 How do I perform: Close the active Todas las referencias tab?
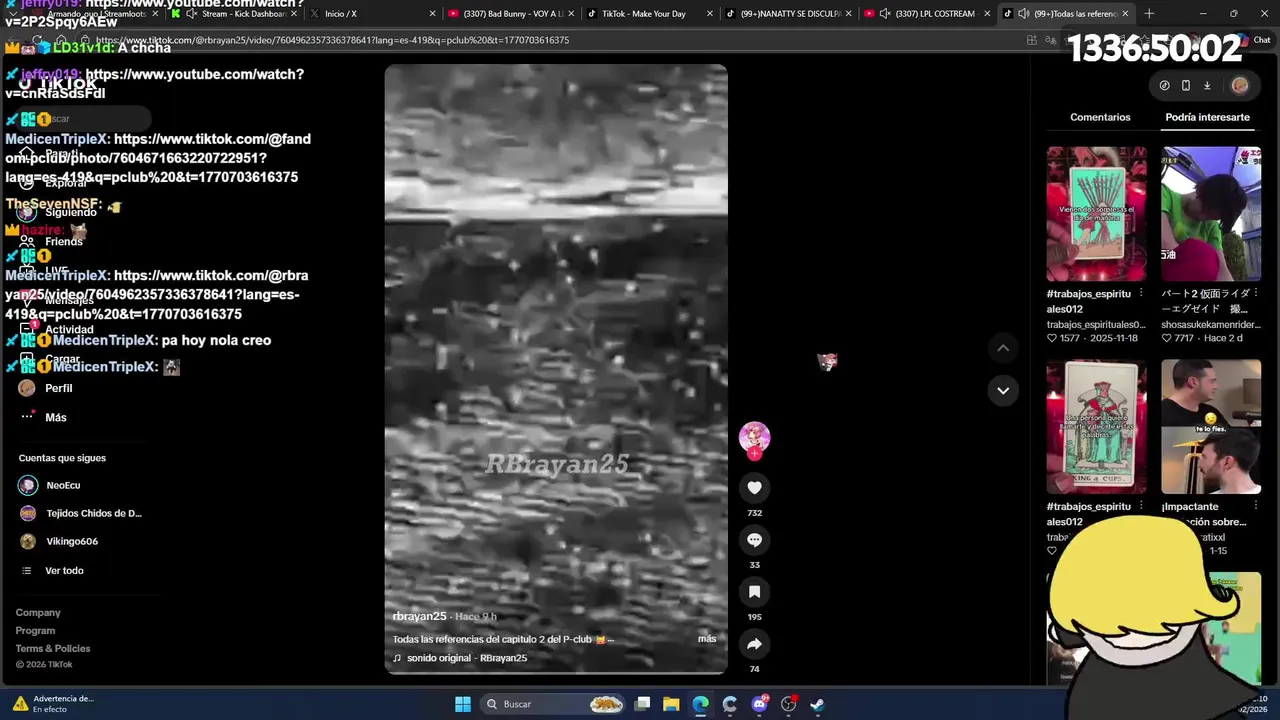[1125, 13]
